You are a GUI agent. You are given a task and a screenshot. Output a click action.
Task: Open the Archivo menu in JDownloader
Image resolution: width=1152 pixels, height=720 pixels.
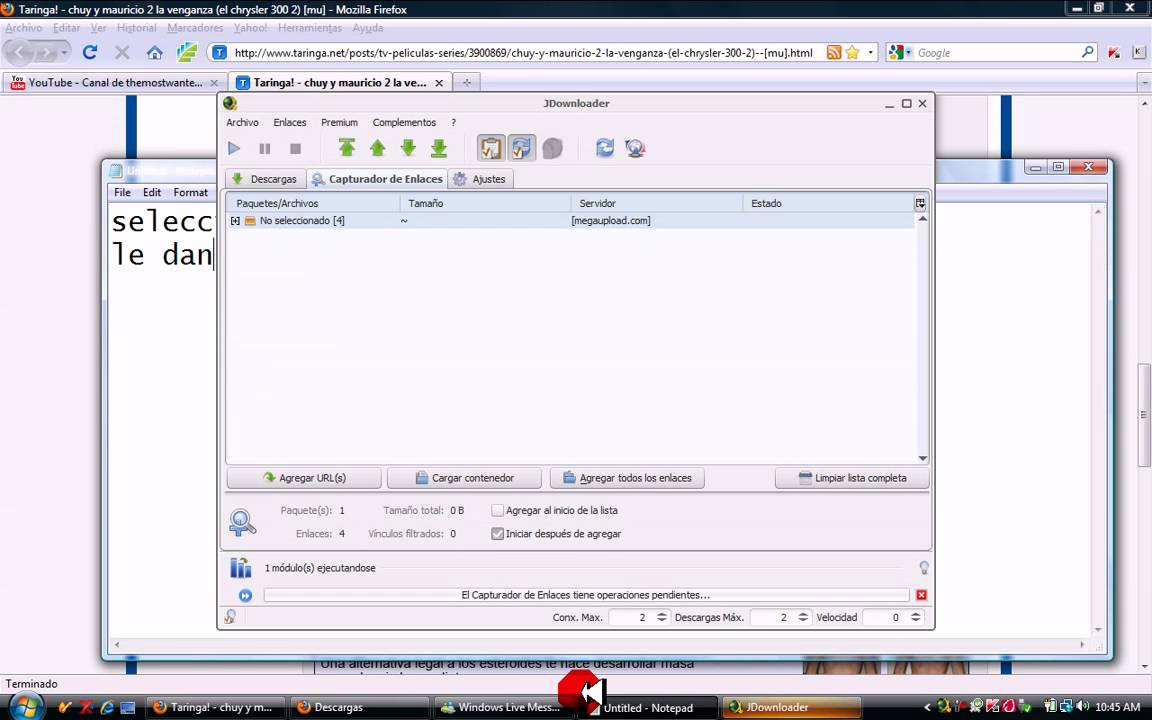click(242, 122)
